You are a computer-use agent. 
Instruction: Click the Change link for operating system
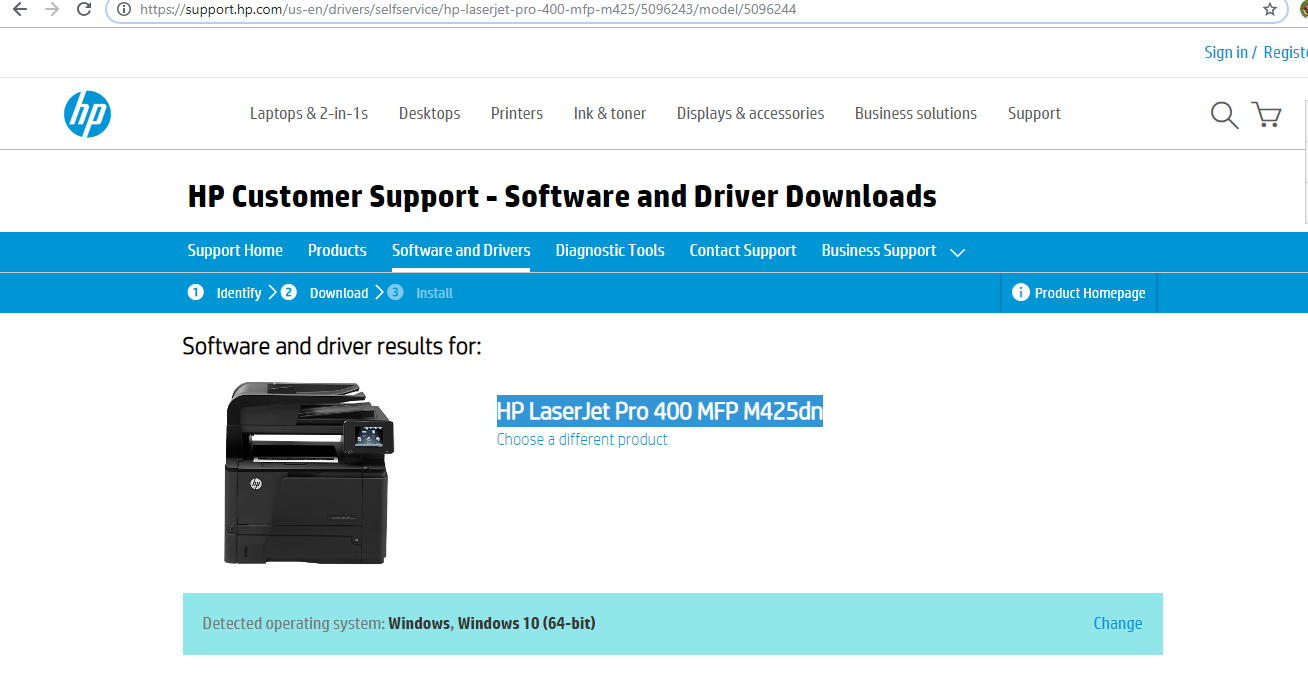(1117, 622)
